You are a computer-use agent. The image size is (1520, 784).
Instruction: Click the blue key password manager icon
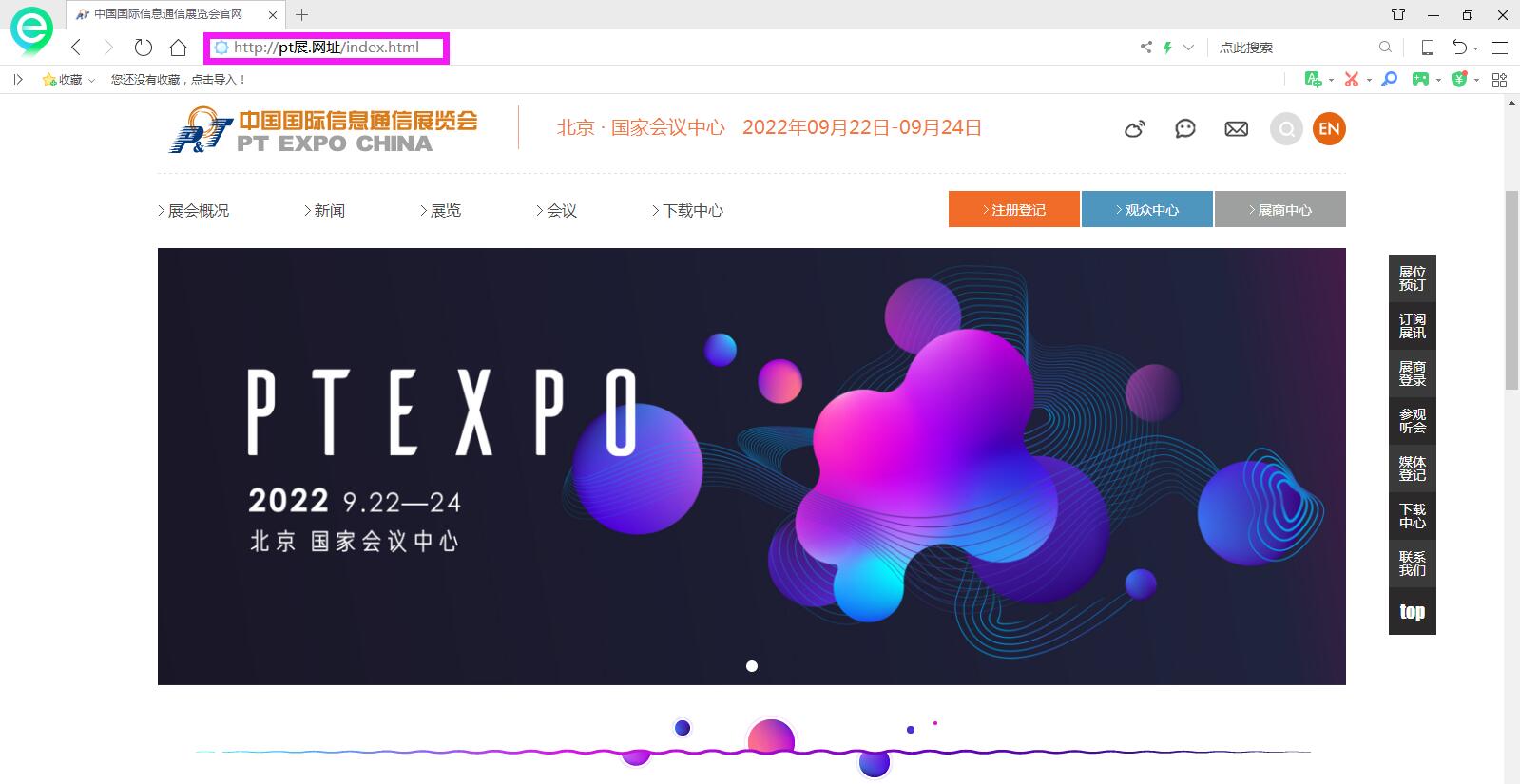tap(1390, 80)
